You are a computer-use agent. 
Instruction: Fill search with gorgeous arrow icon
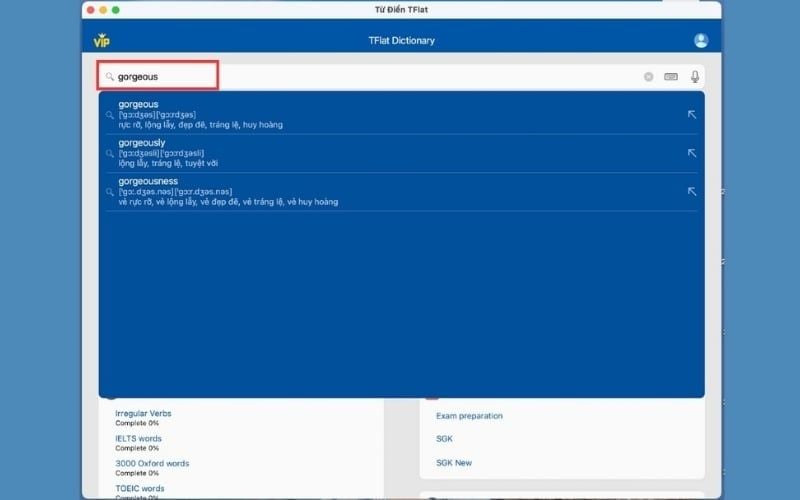coord(692,114)
